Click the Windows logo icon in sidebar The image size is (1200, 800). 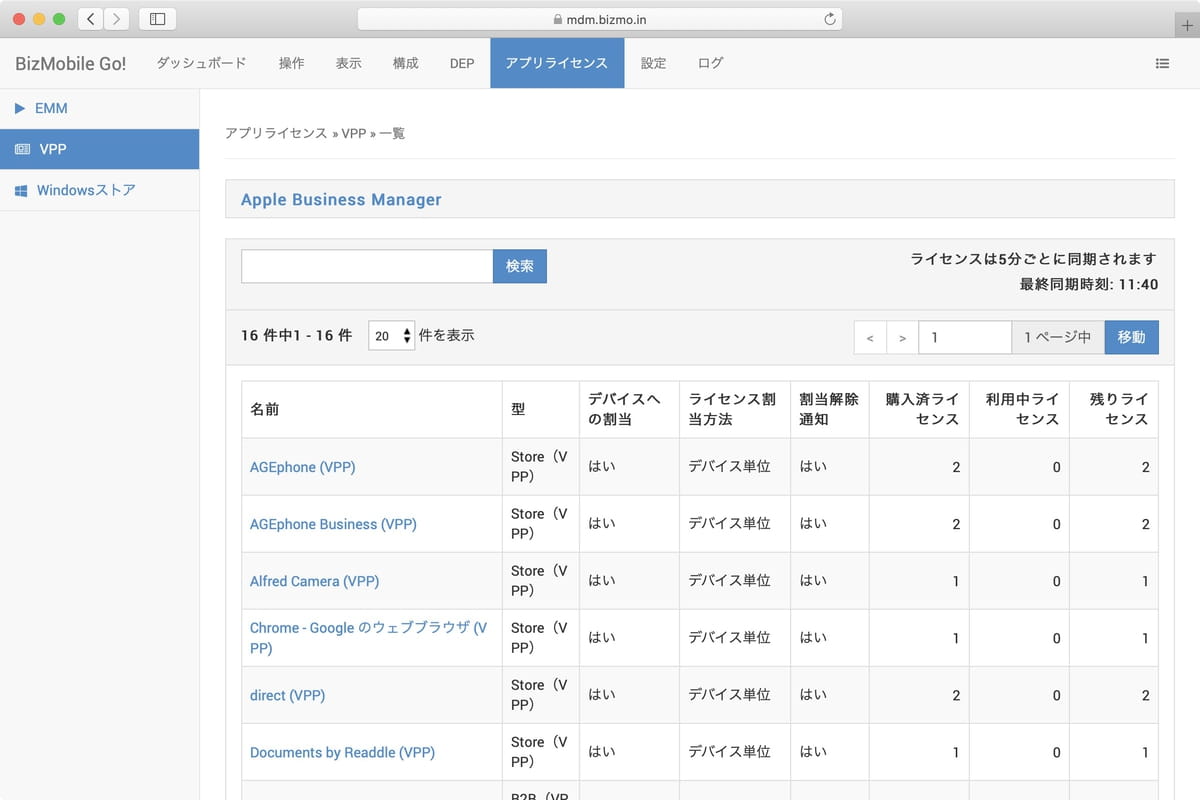pyautogui.click(x=21, y=190)
